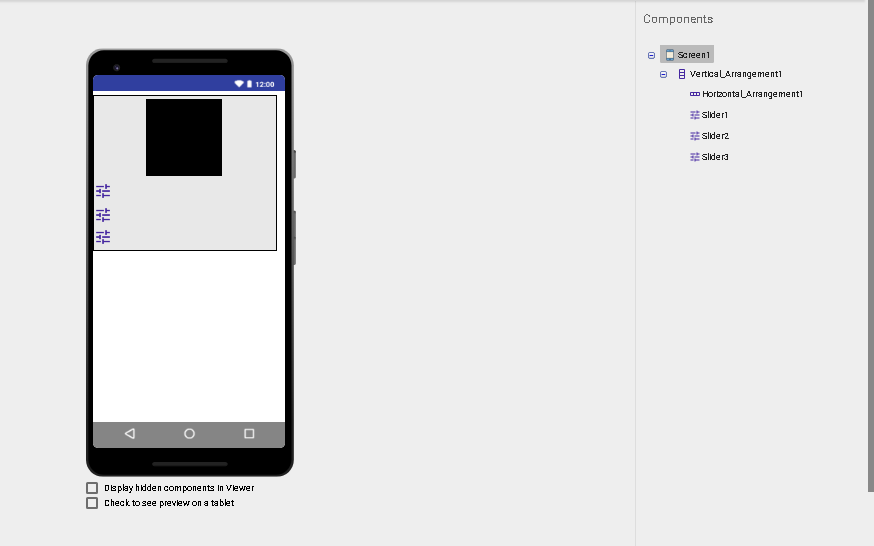Select the first slider in the phone viewer
Image resolution: width=874 pixels, height=546 pixels.
(x=103, y=191)
